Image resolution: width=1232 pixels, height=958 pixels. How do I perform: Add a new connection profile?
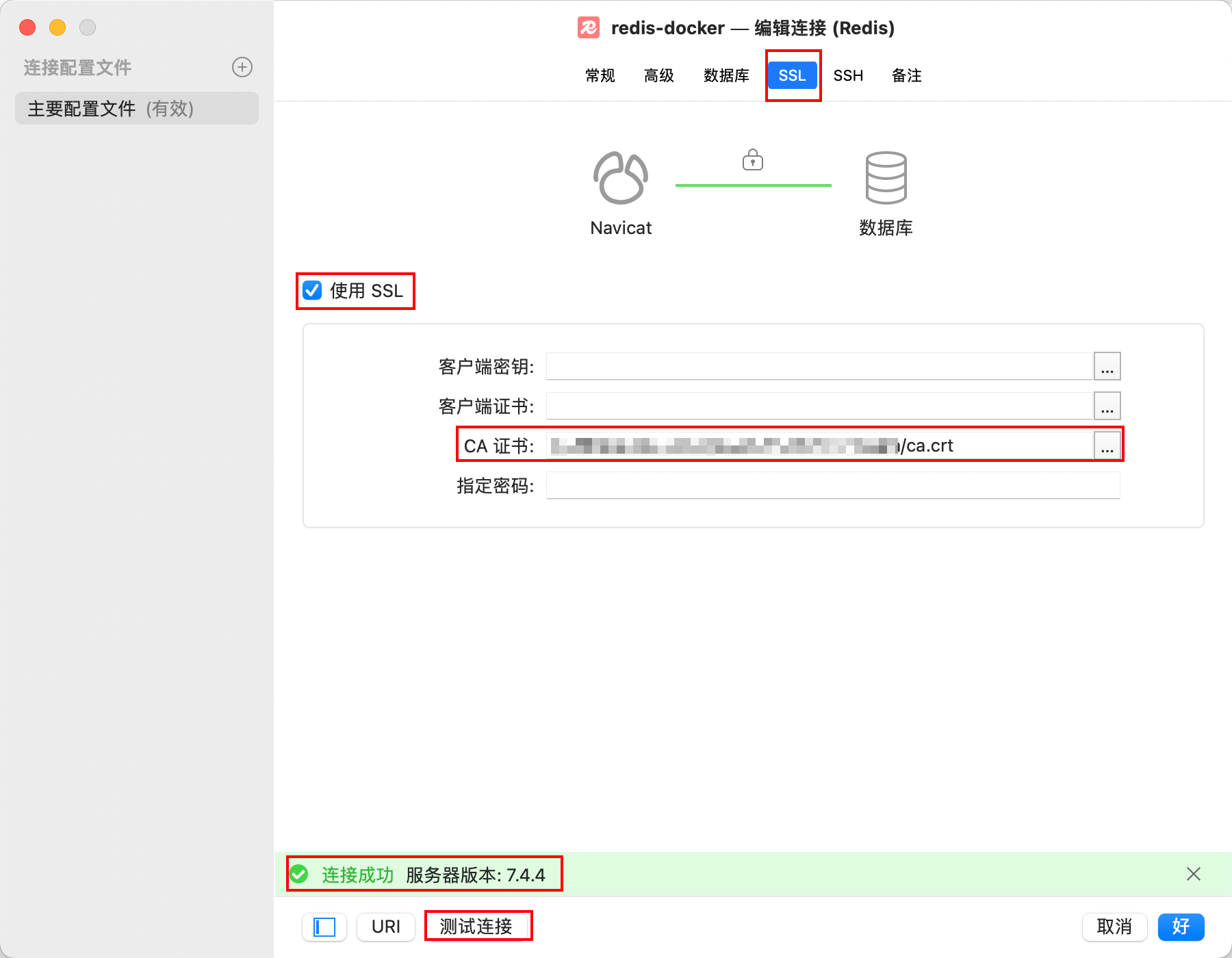click(x=242, y=67)
